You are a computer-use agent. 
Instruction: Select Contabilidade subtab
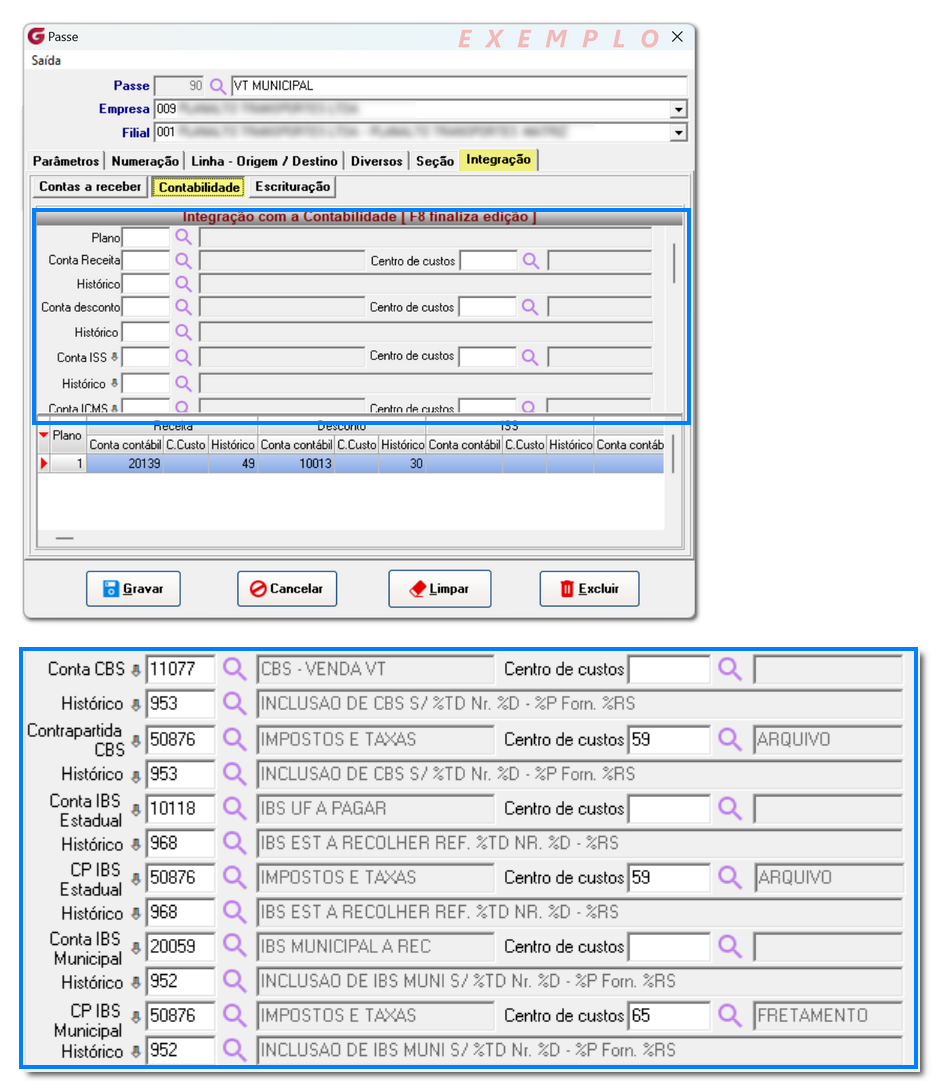click(x=199, y=187)
